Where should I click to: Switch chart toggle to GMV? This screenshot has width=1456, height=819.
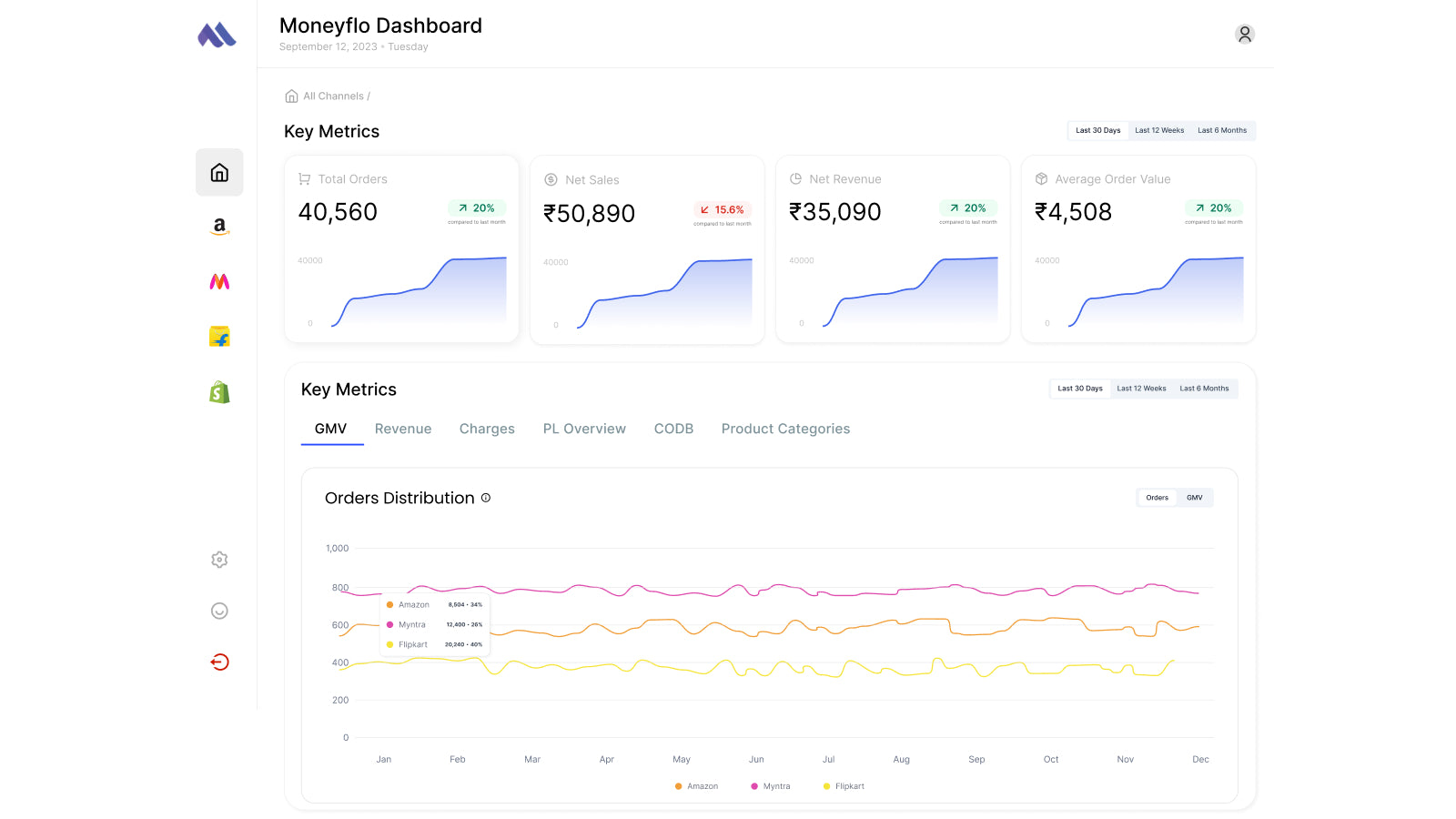[1194, 498]
